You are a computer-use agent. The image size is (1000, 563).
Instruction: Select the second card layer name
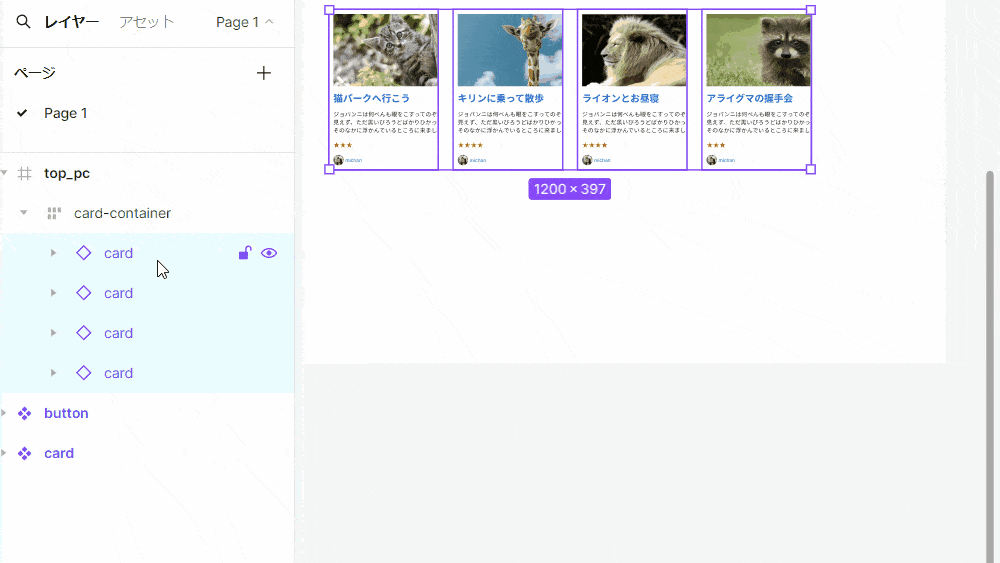point(119,293)
